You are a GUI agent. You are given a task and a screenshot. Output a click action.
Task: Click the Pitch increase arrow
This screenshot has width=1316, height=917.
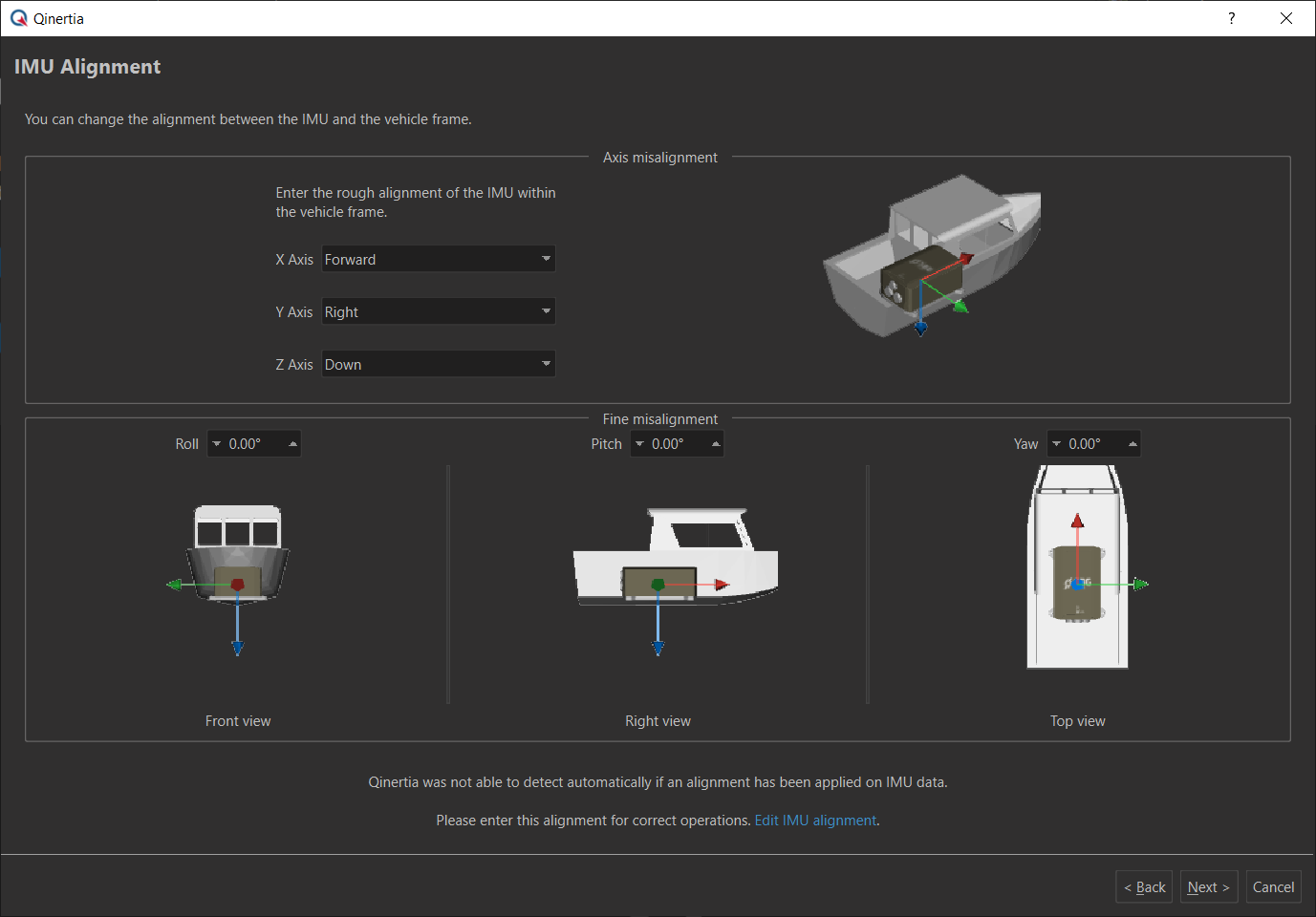tap(716, 443)
